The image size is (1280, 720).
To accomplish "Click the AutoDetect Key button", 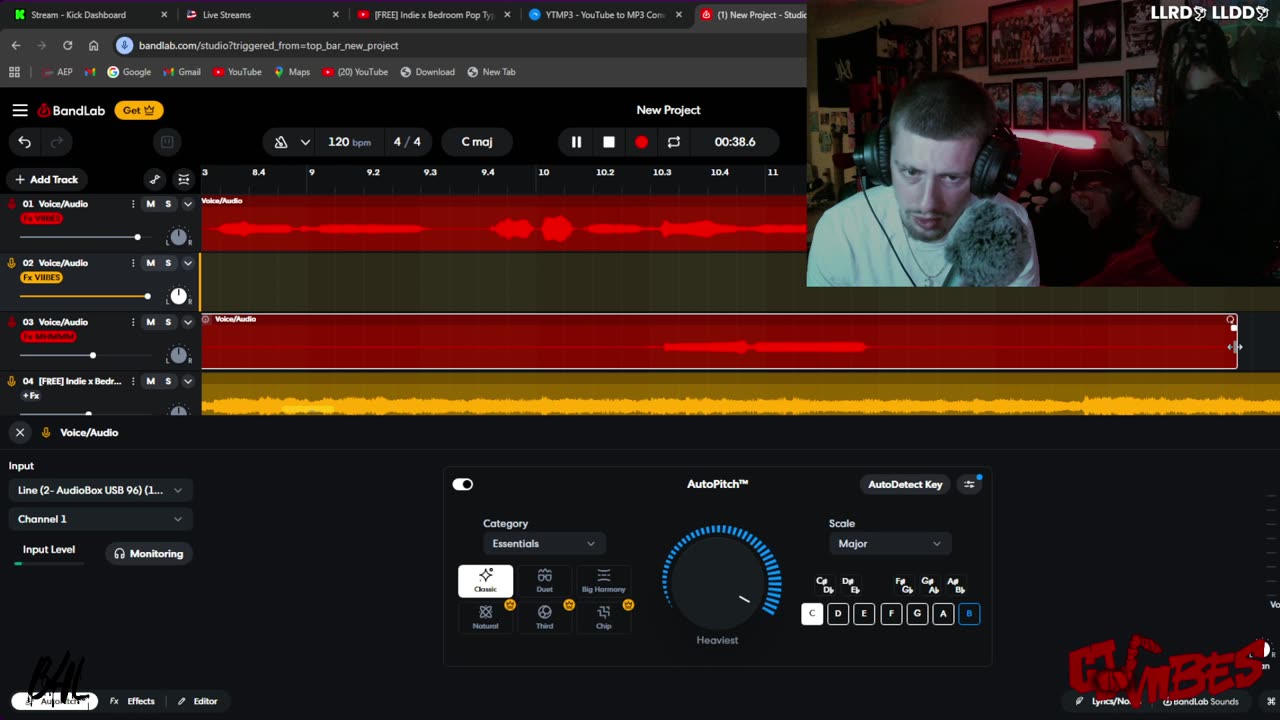I will (905, 484).
